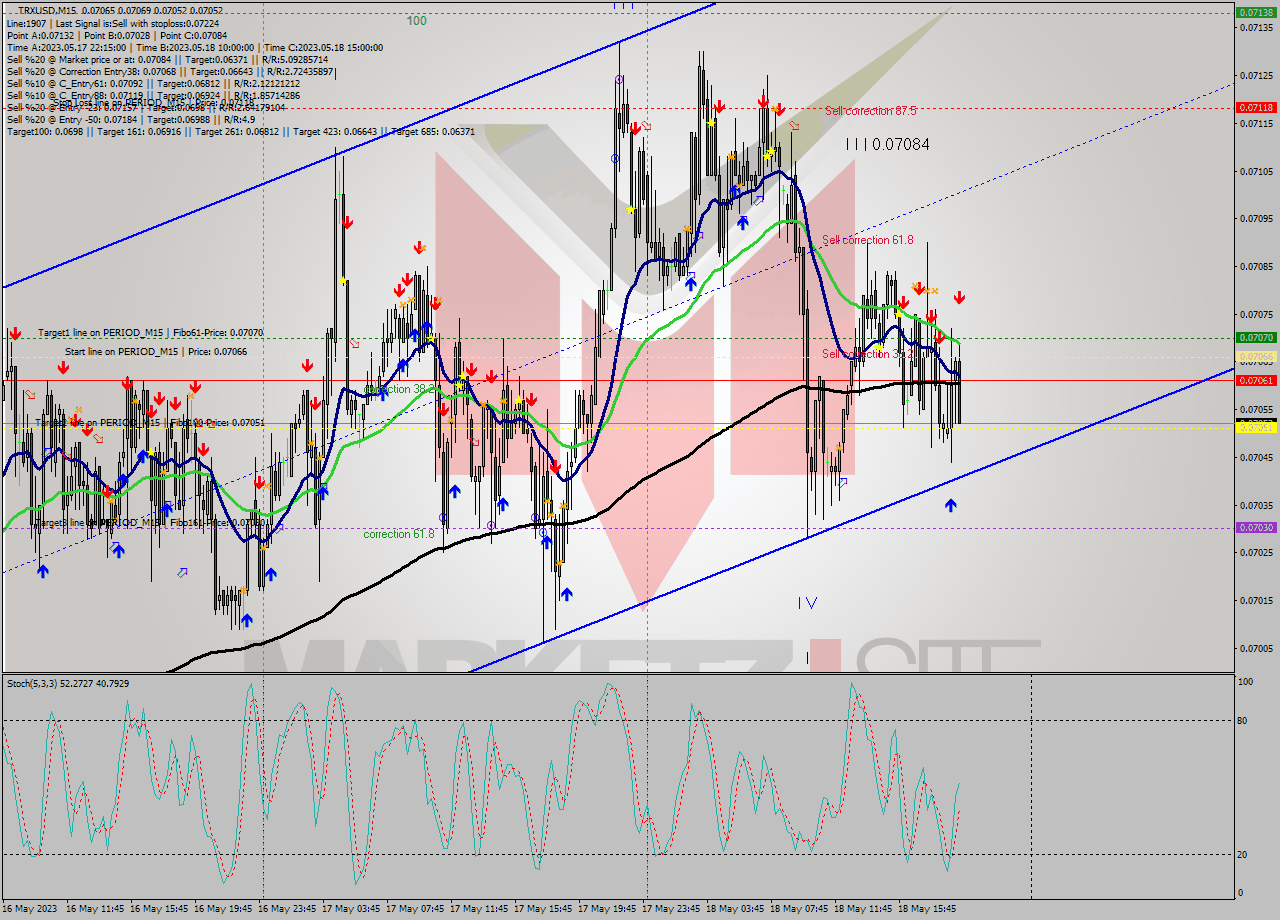
Task: Click the 'Stoch(5,3,3) 52.2727 40.7929' indicator label
Action: click(x=68, y=683)
